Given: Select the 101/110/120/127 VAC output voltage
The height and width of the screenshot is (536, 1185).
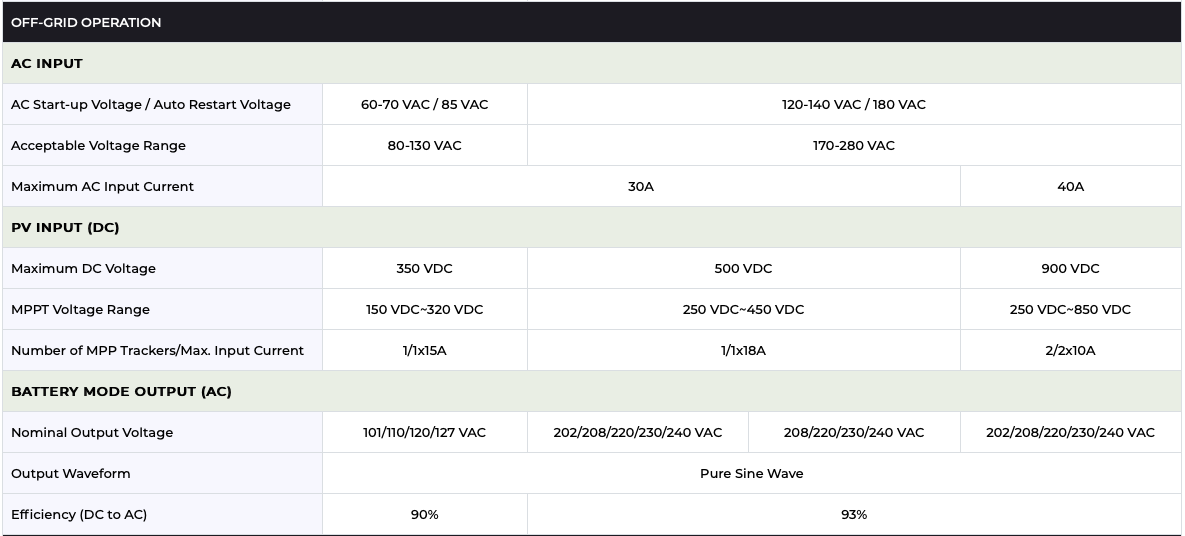Looking at the screenshot, I should coord(424,432).
